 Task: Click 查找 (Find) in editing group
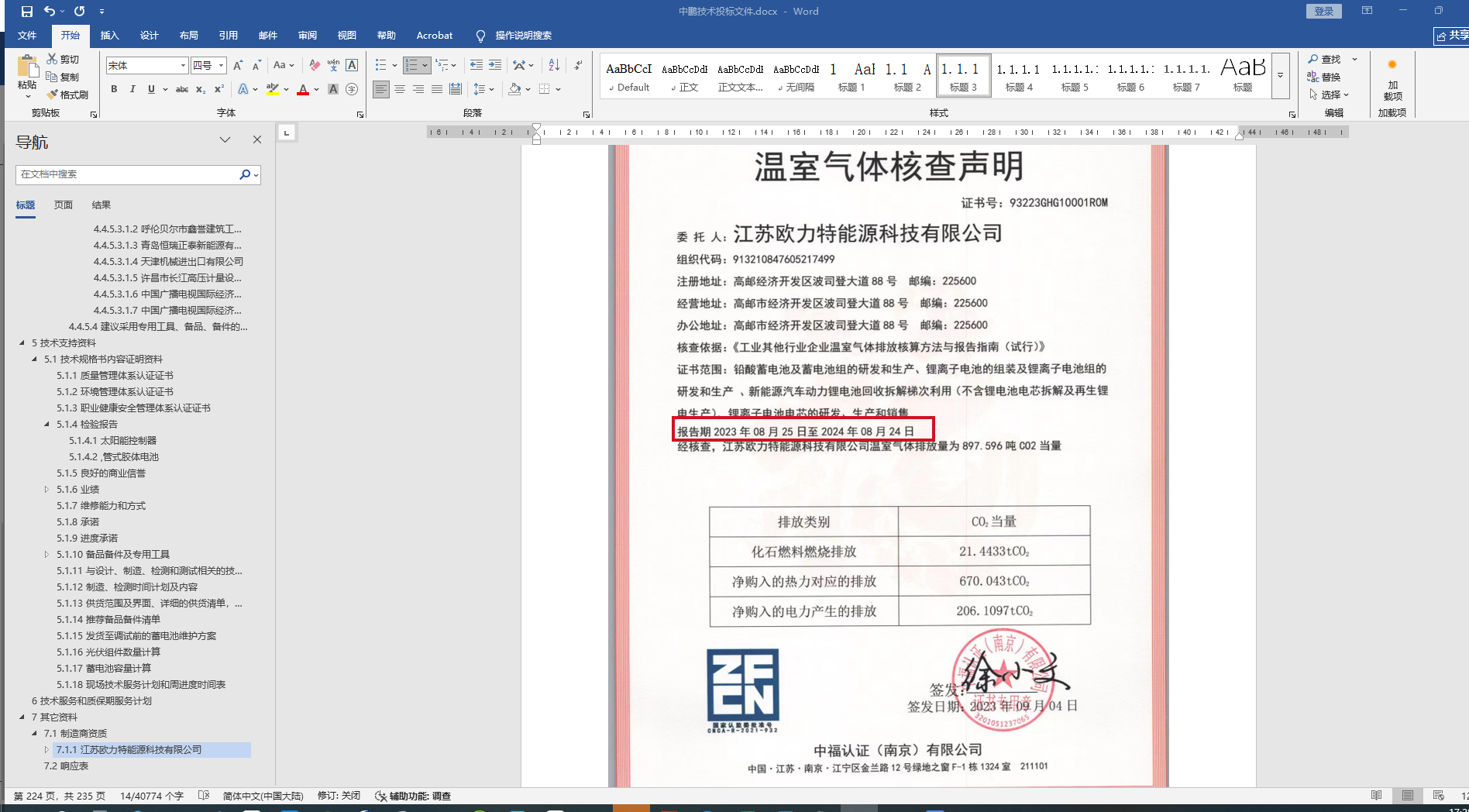tap(1324, 59)
